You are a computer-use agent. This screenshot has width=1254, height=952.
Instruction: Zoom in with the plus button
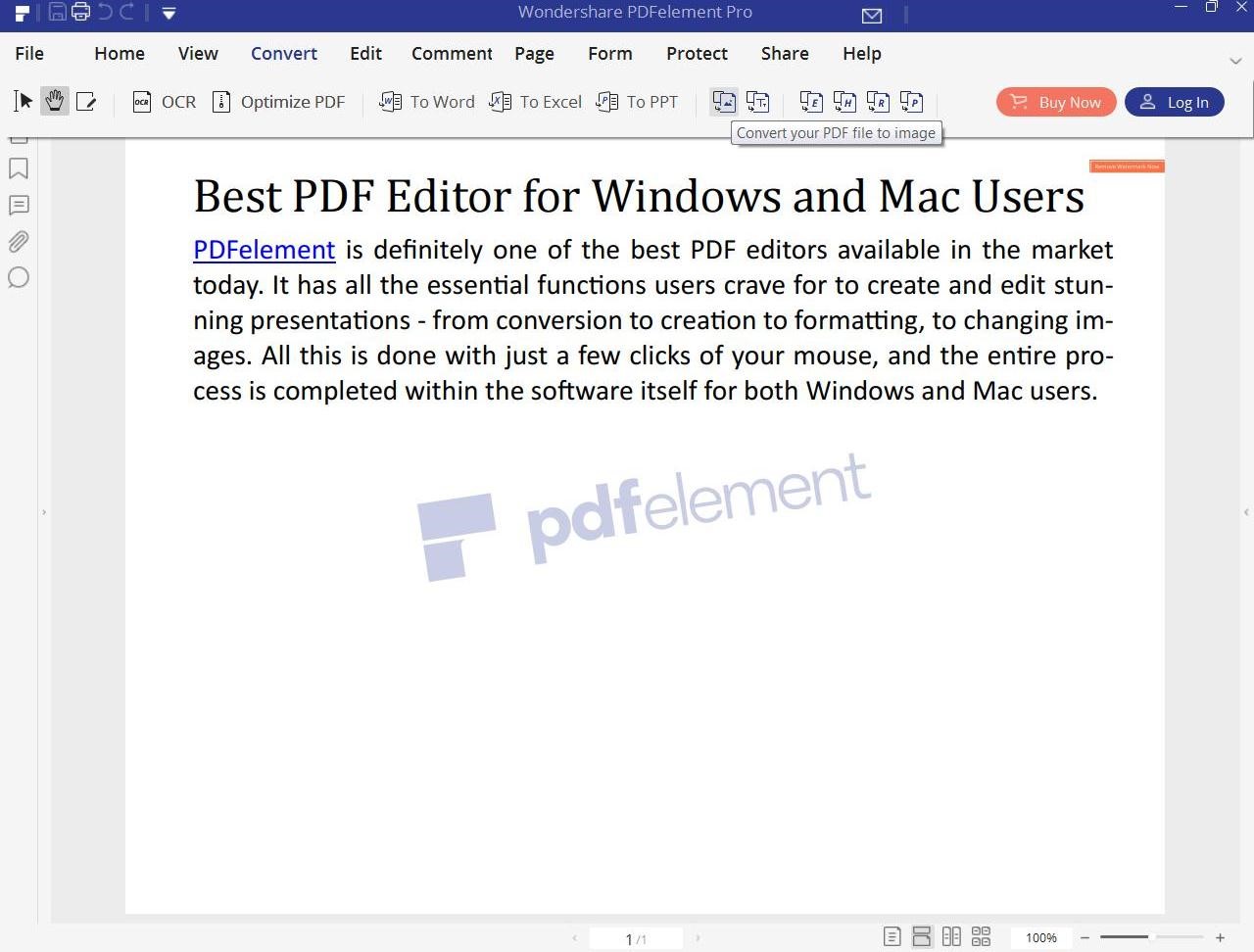[1220, 938]
